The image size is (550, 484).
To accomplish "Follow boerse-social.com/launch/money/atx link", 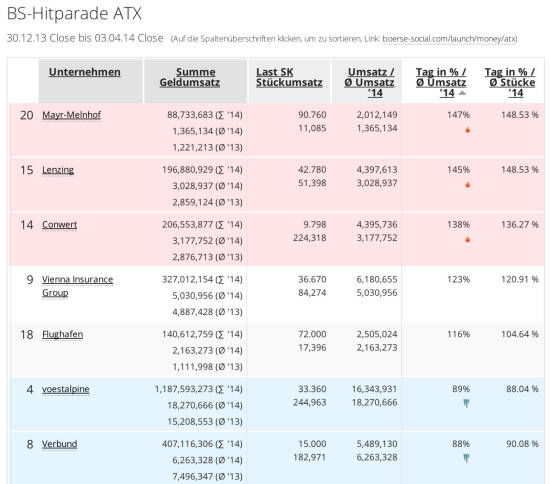I will (450, 39).
